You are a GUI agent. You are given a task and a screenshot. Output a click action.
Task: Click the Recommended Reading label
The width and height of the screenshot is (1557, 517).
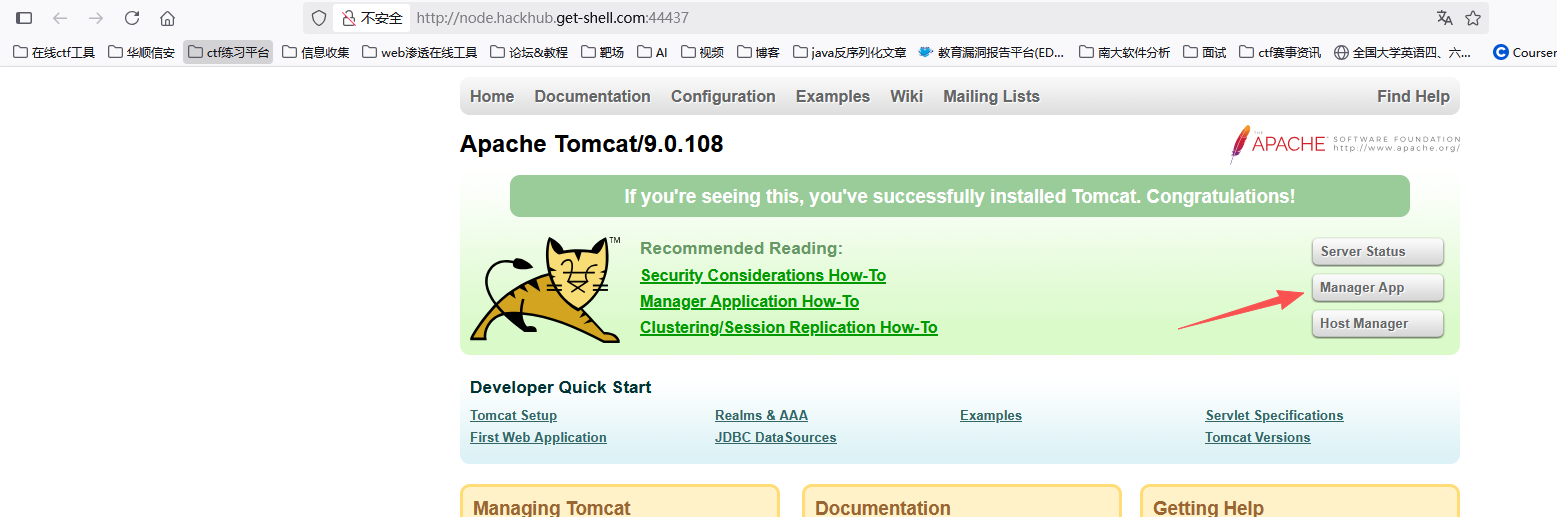pyautogui.click(x=741, y=248)
